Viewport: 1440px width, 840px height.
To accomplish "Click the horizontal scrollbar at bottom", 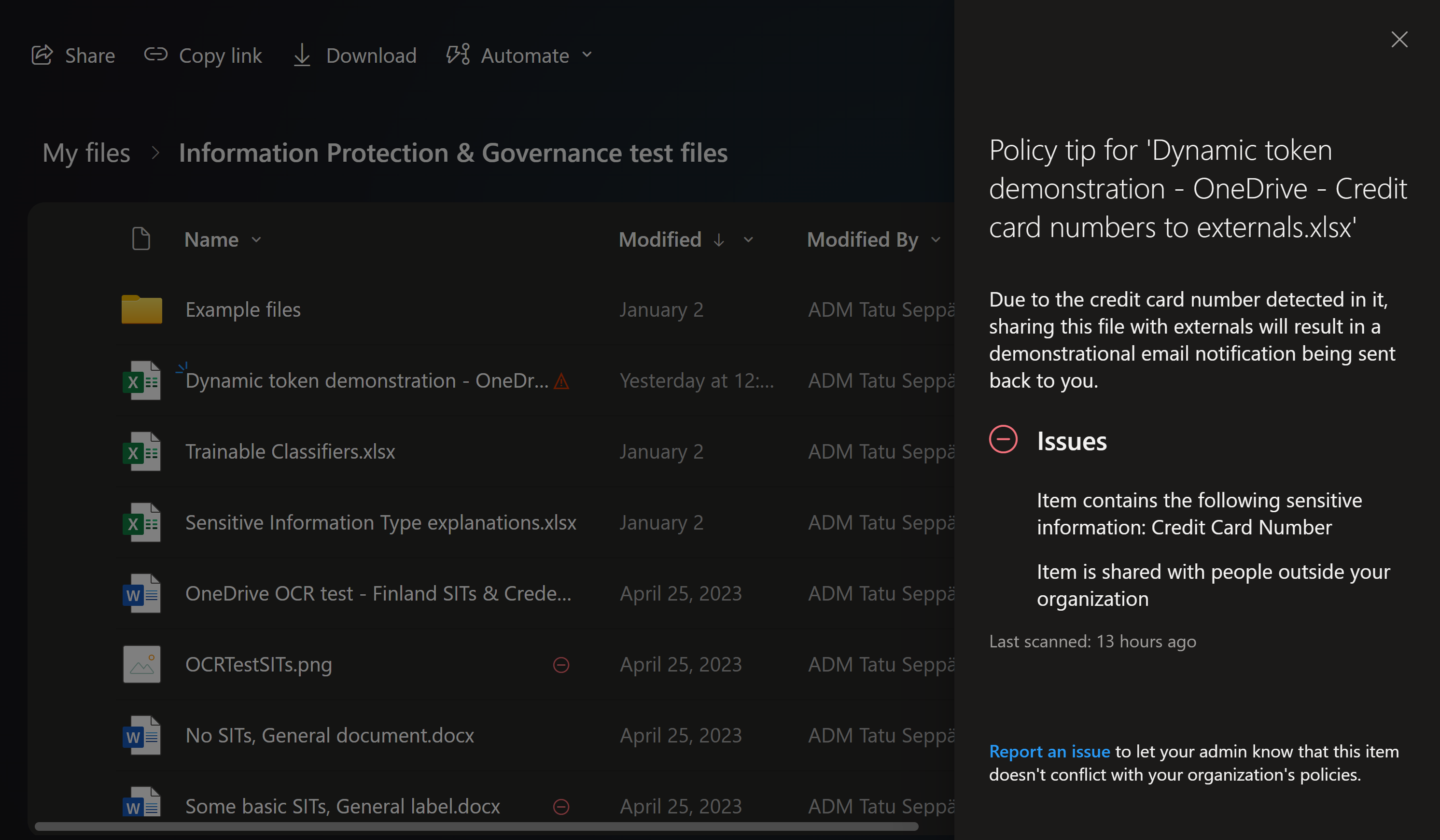I will (x=476, y=826).
